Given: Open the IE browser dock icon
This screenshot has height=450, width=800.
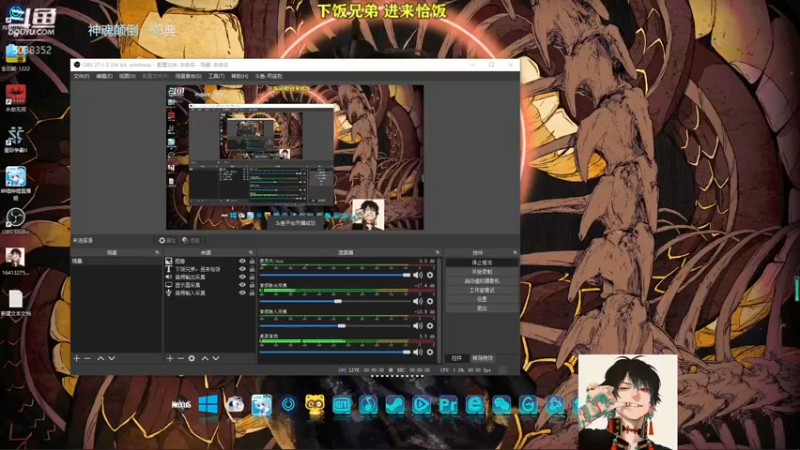Looking at the screenshot, I should click(x=474, y=405).
